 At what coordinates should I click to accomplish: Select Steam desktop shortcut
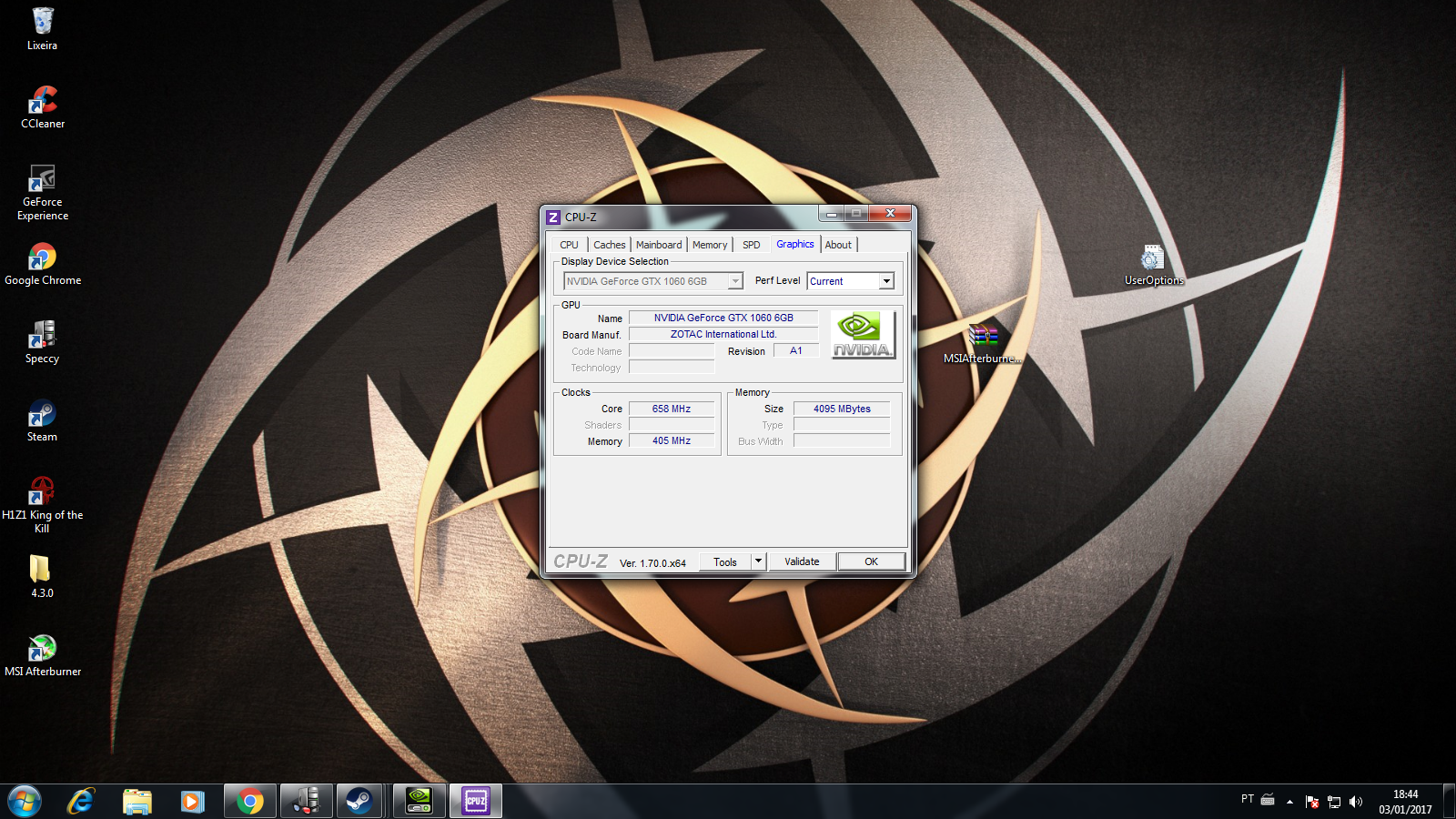pos(42,420)
